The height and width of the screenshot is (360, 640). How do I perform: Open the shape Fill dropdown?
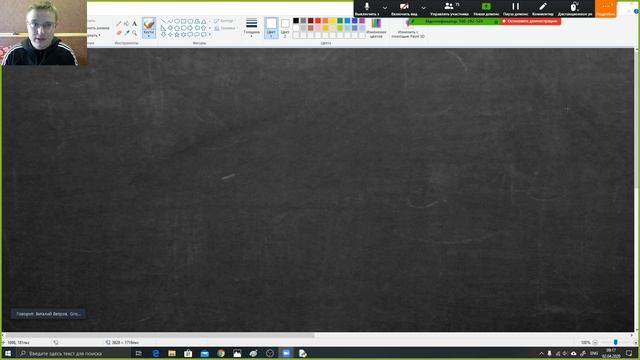click(224, 28)
